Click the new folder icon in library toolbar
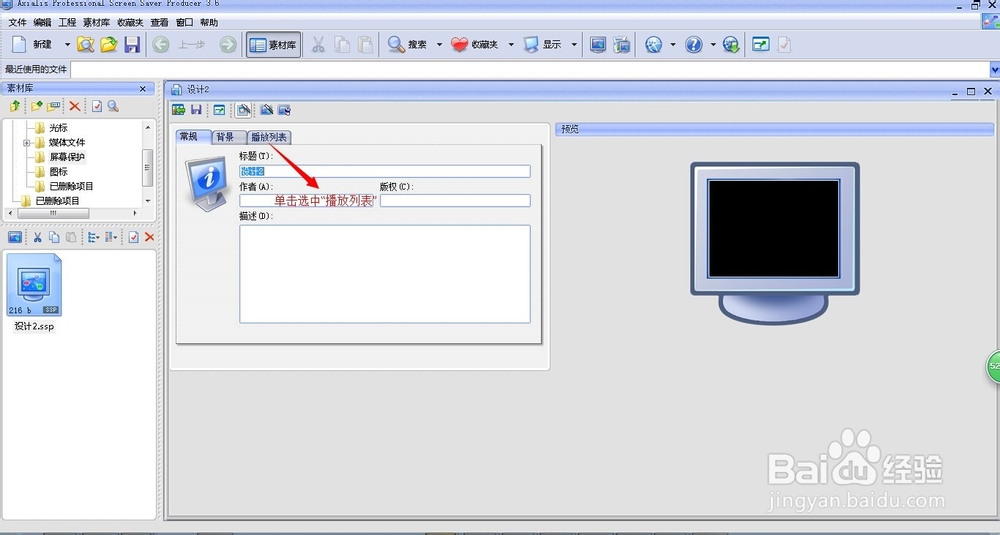Image resolution: width=1000 pixels, height=535 pixels. click(x=36, y=106)
